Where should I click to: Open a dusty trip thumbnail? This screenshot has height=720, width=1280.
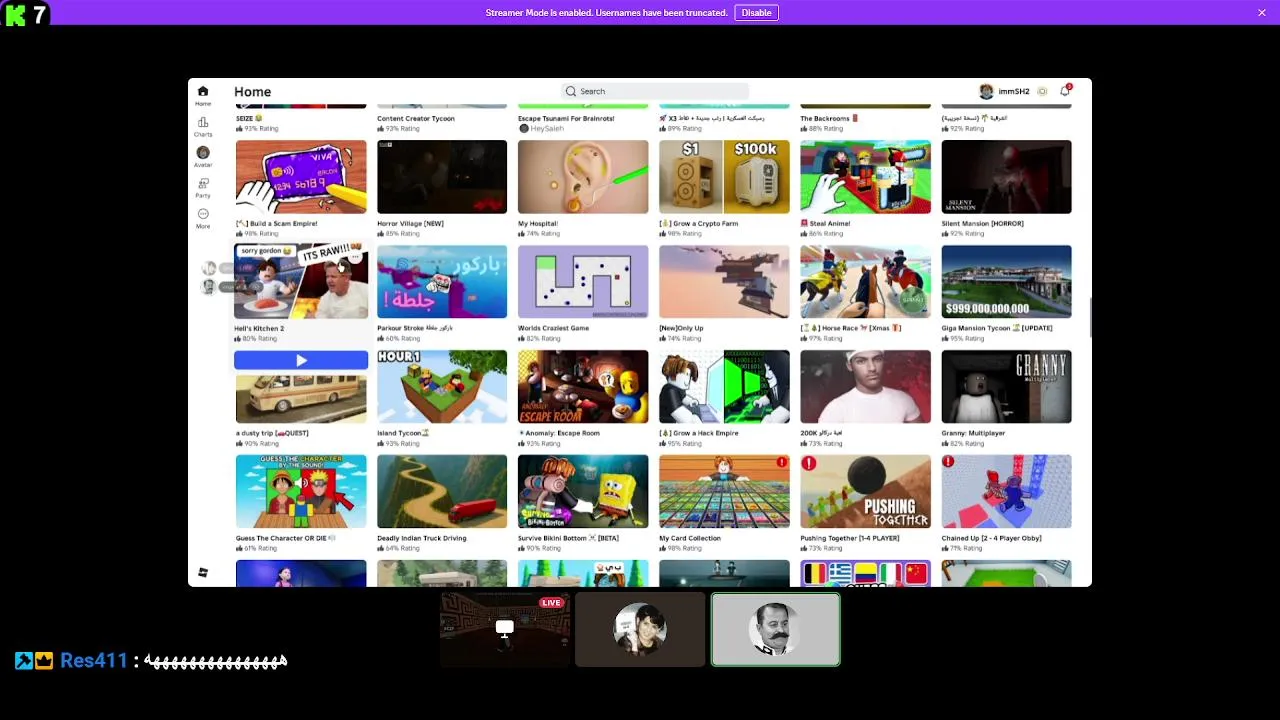(301, 397)
